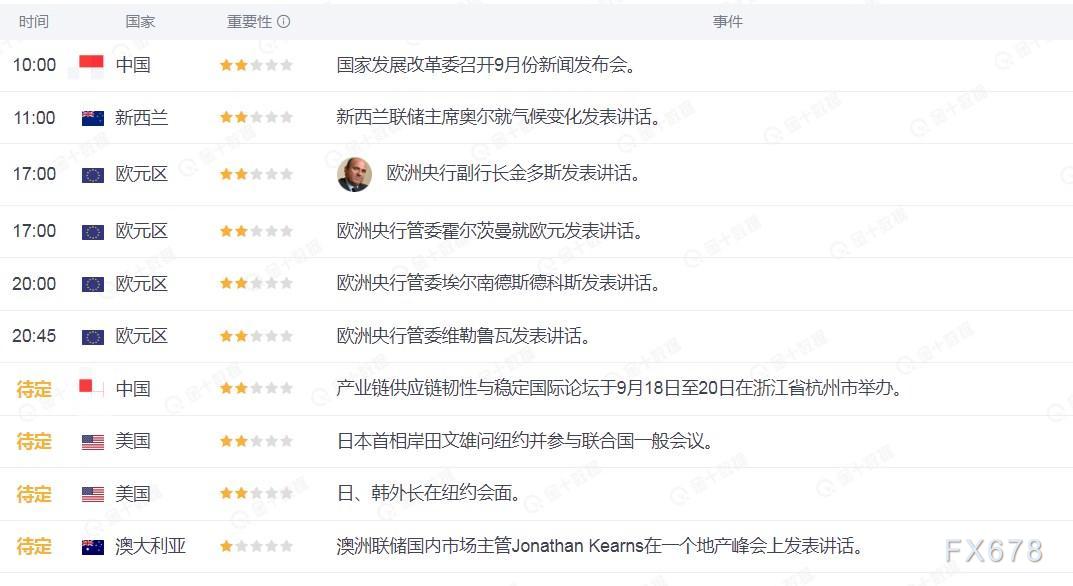Open the 欧洲央行管委霍尔茨曼 speech event
The image size is (1073, 586).
[x=490, y=231]
